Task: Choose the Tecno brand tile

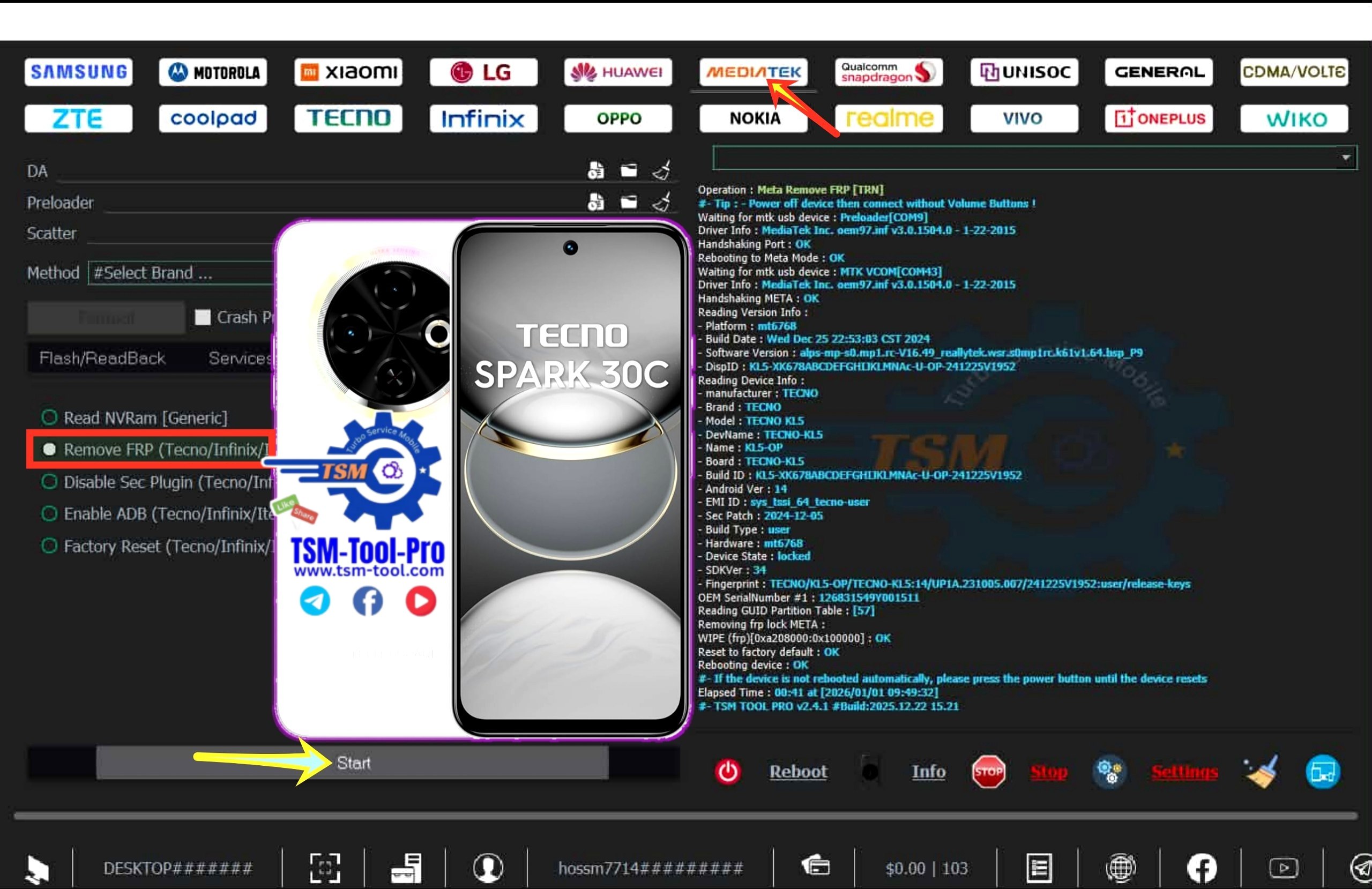Action: (x=348, y=118)
